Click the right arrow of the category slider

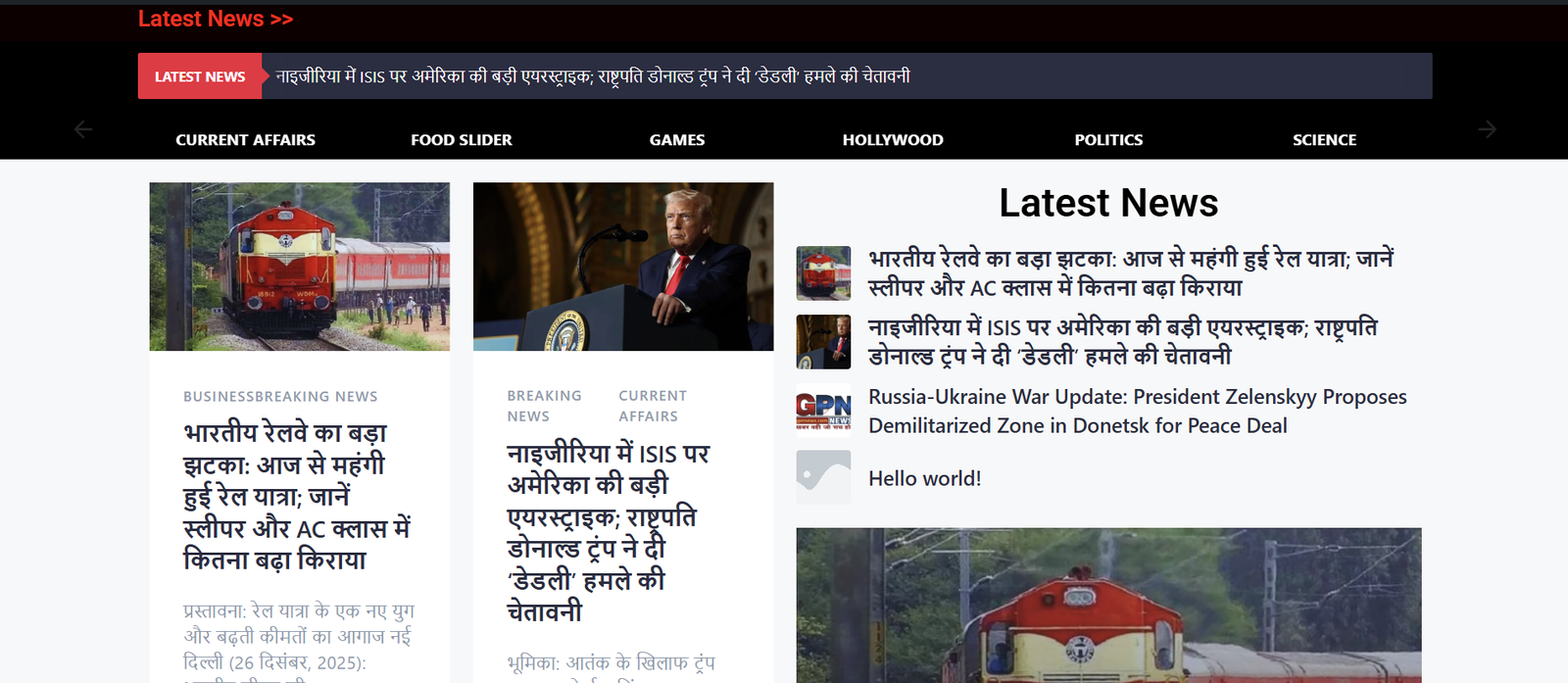tap(1487, 129)
